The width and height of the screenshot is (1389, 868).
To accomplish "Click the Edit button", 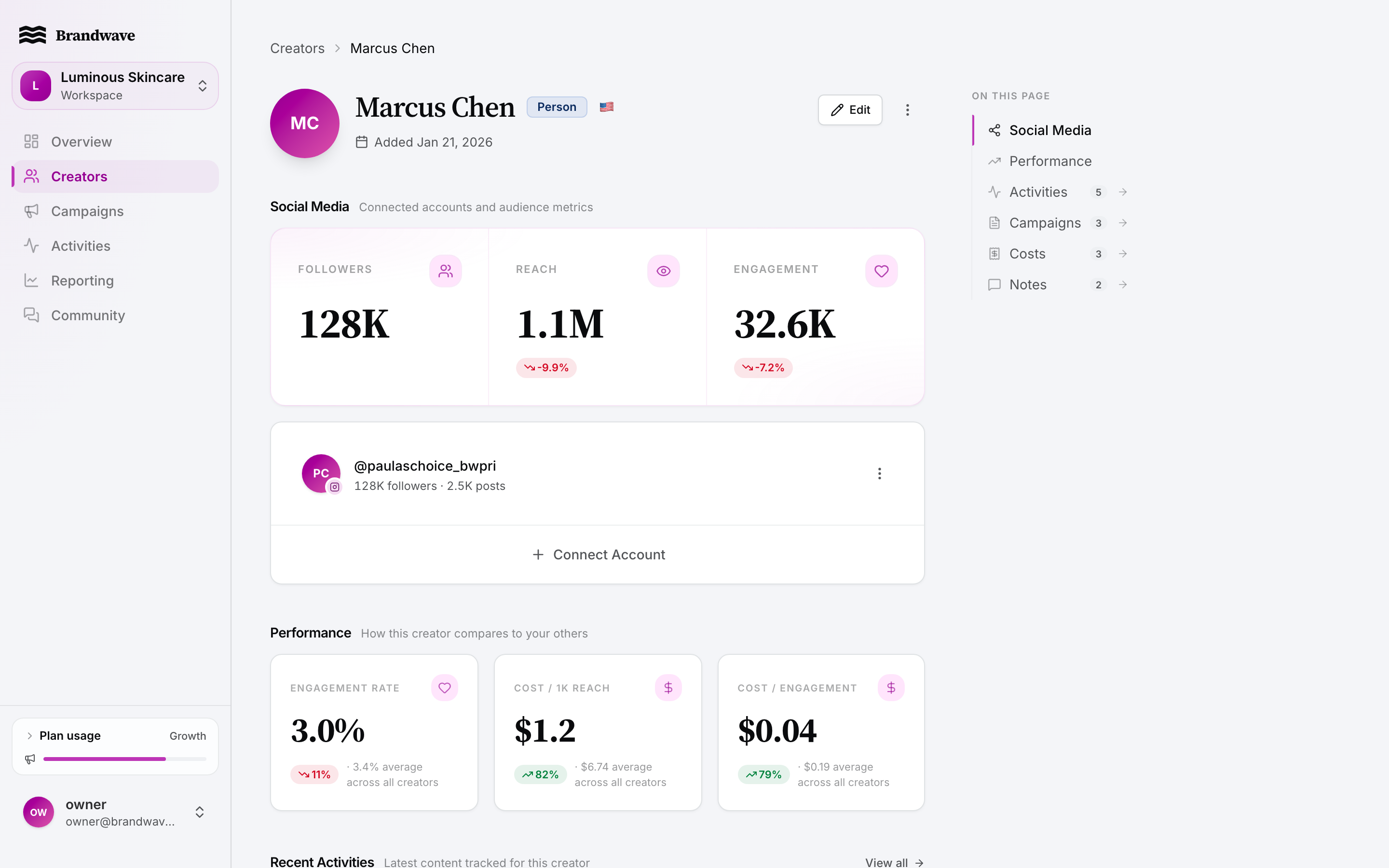I will tap(850, 110).
